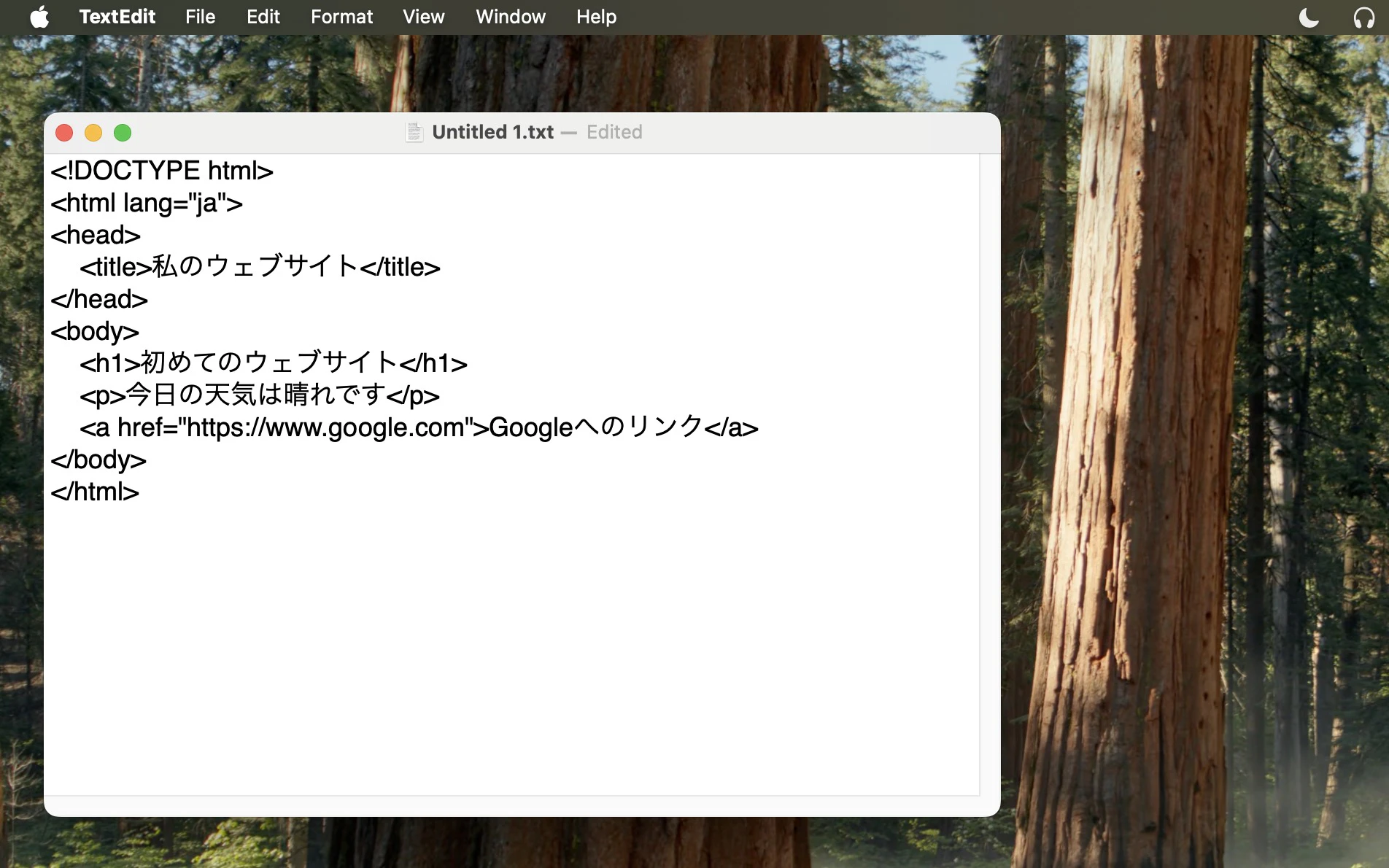
Task: Click the empty area below the text
Action: [511, 649]
